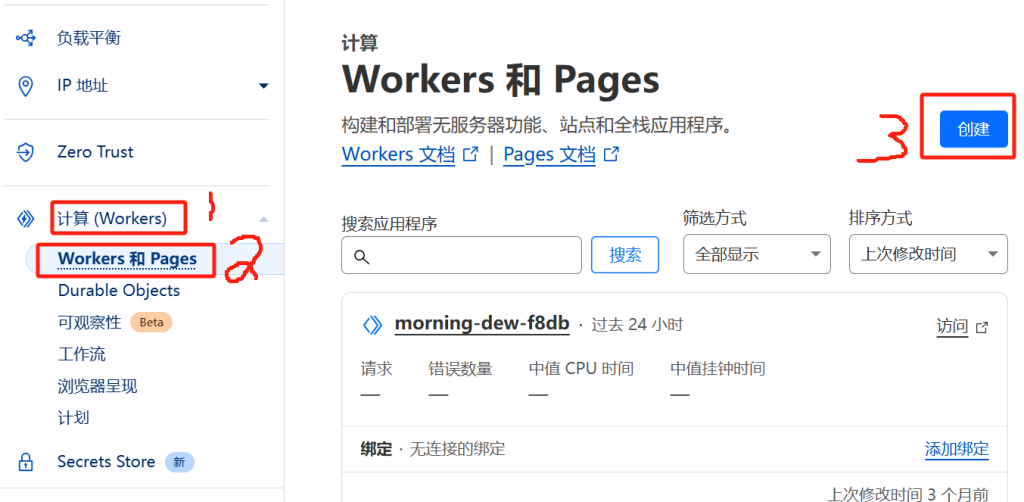Click the 添加绑定 link

pos(957,449)
